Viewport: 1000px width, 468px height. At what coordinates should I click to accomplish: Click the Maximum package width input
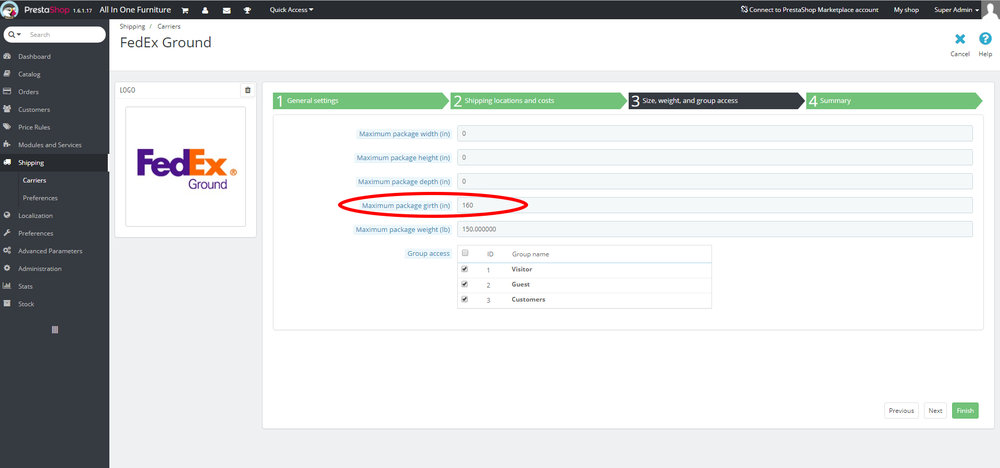coord(714,133)
